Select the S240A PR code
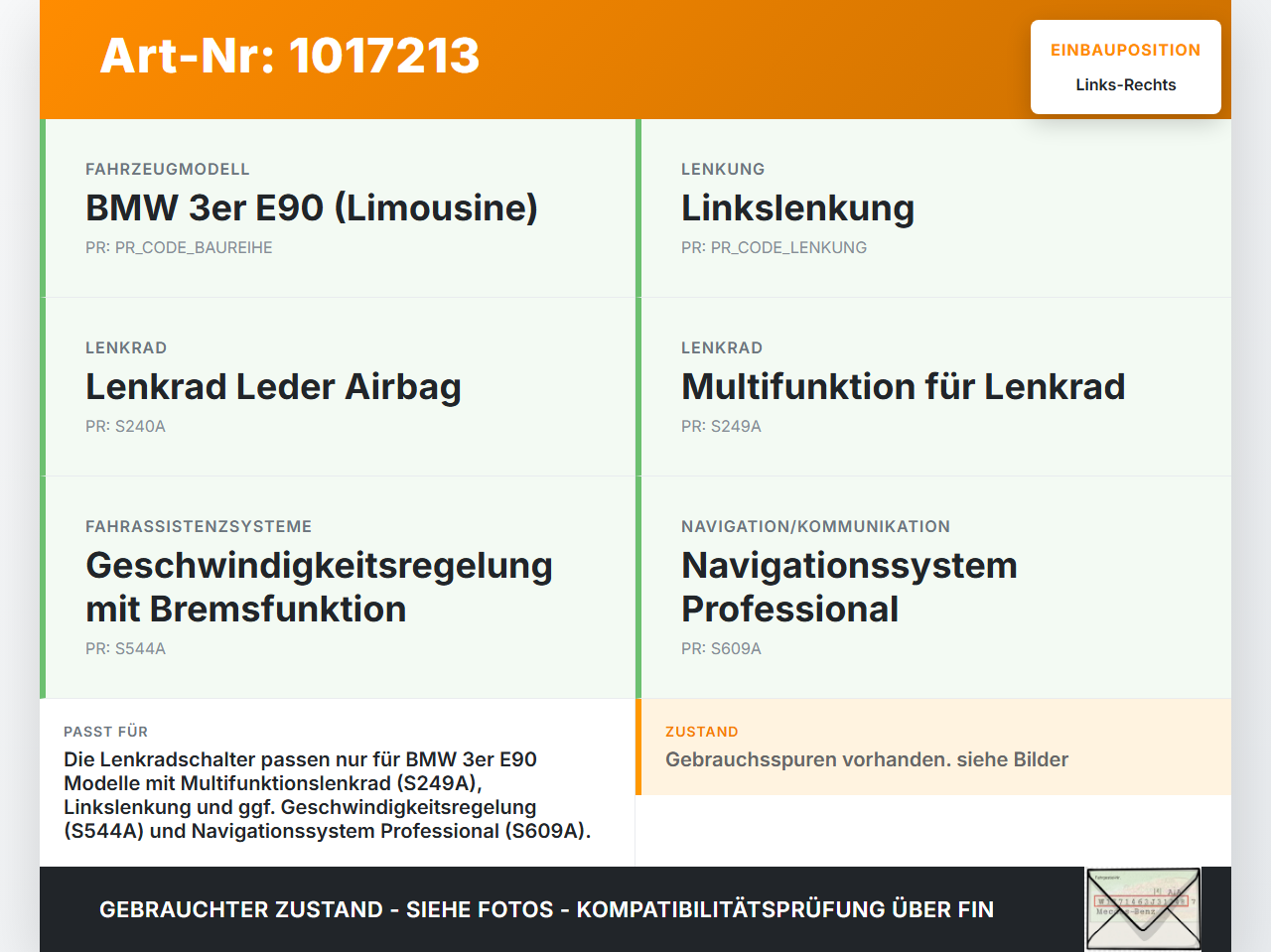Image resolution: width=1271 pixels, height=952 pixels. point(125,426)
